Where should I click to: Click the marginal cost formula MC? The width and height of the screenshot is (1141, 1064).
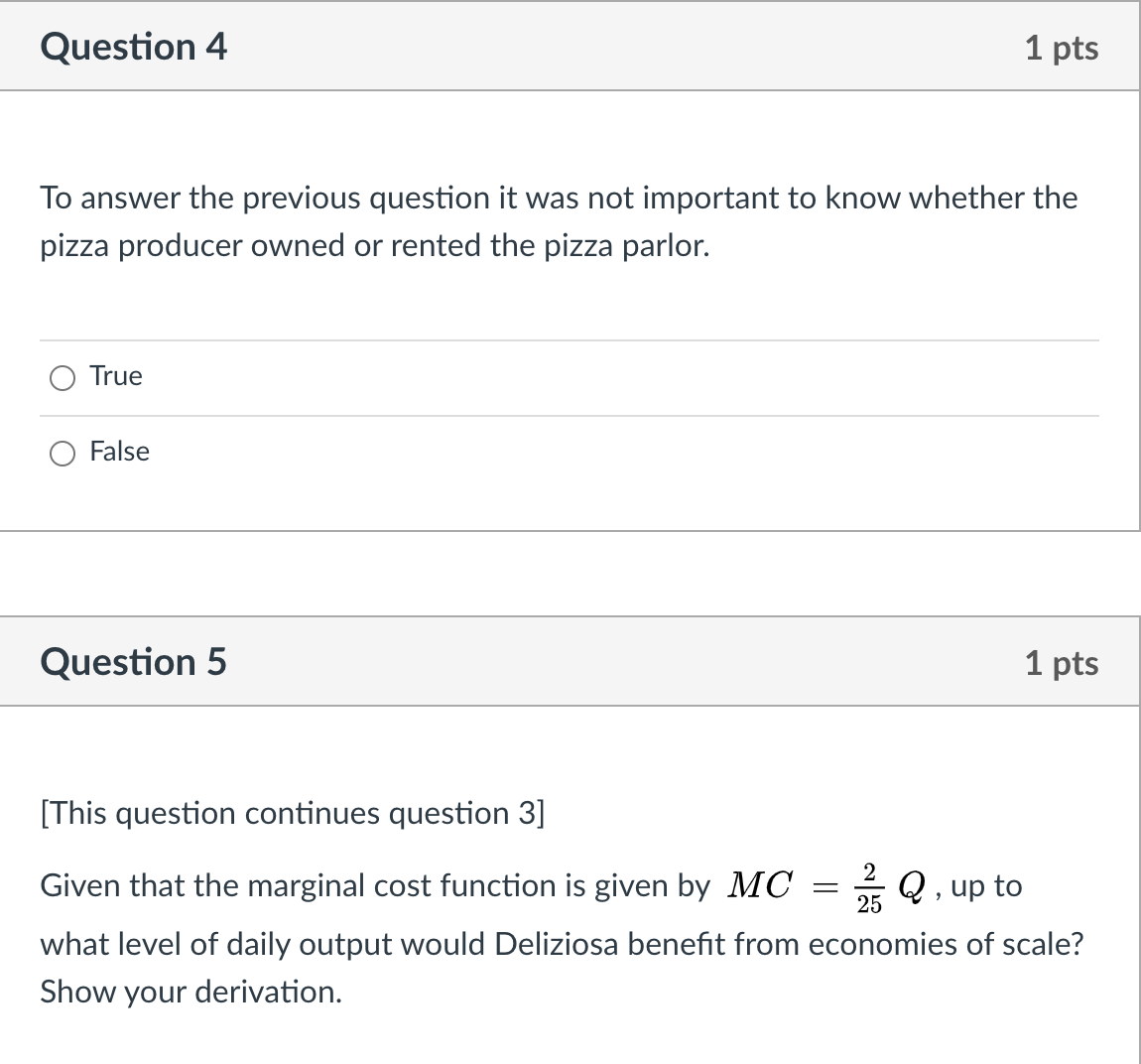[x=759, y=884]
